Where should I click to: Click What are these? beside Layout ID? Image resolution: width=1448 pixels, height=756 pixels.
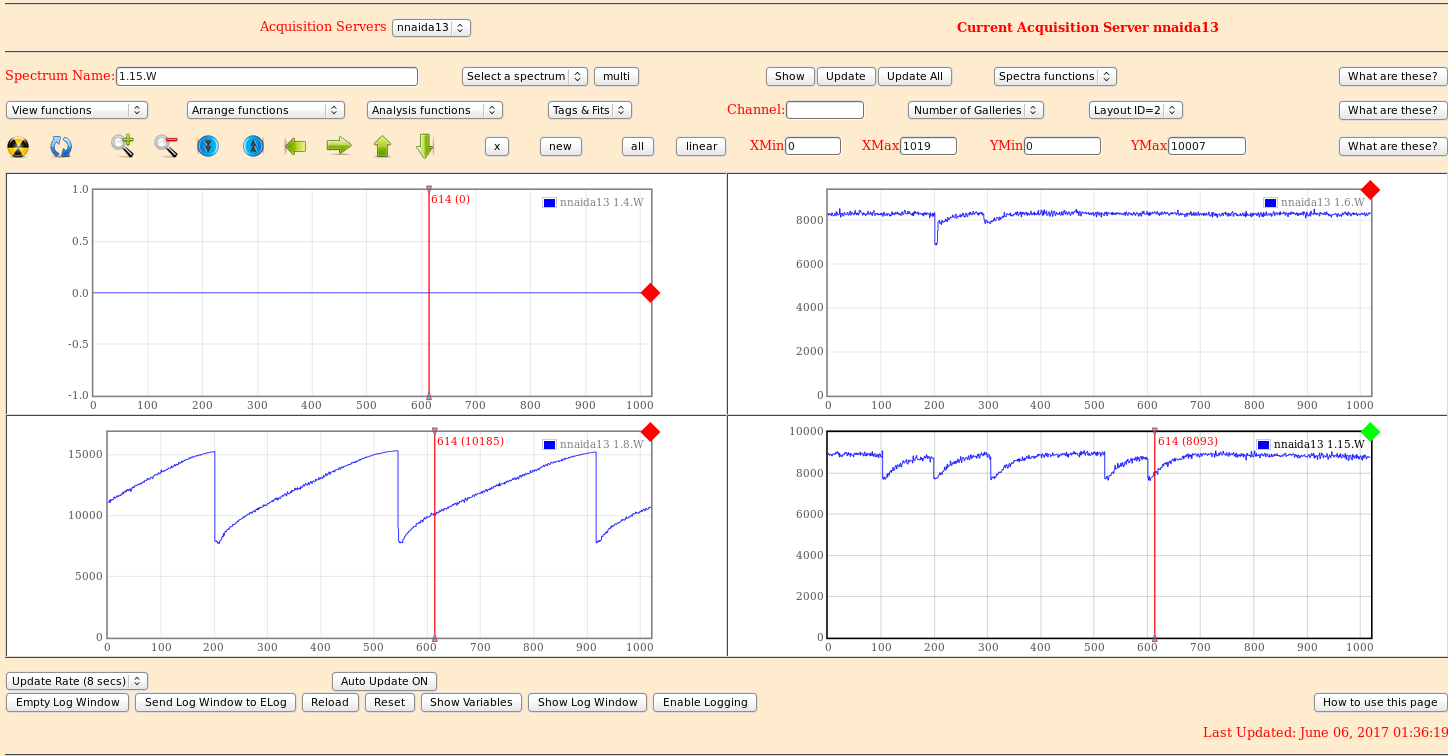point(1393,110)
